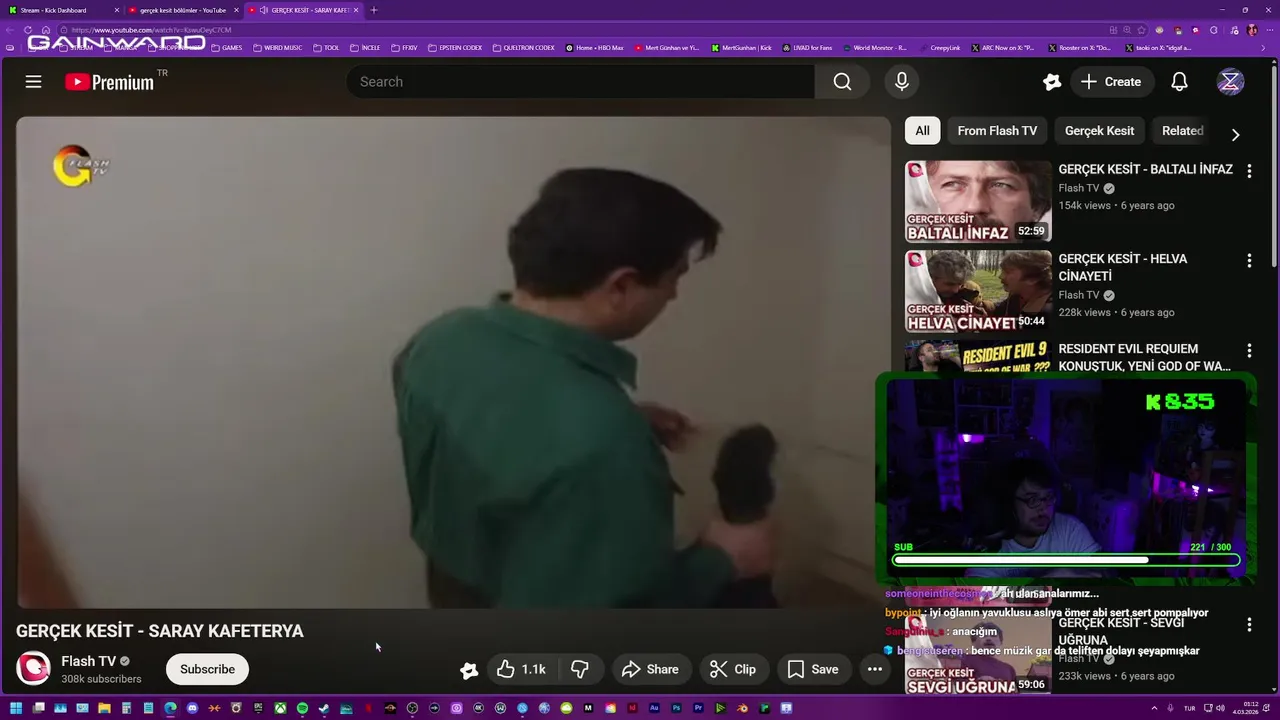
Task: Open Epic Games Launcher from the taskbar
Action: [x=258, y=708]
